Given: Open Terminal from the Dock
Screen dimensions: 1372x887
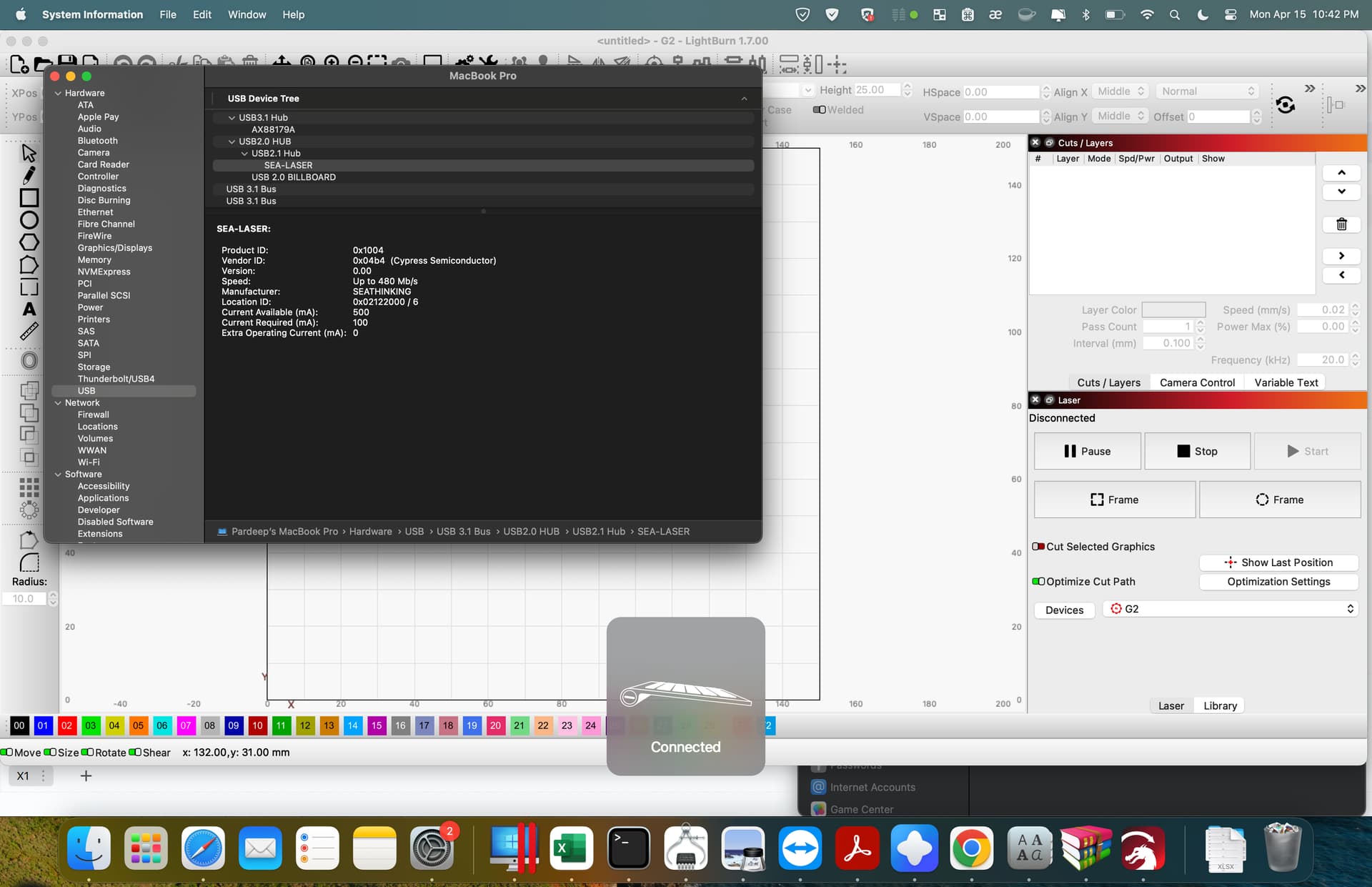Looking at the screenshot, I should [628, 848].
